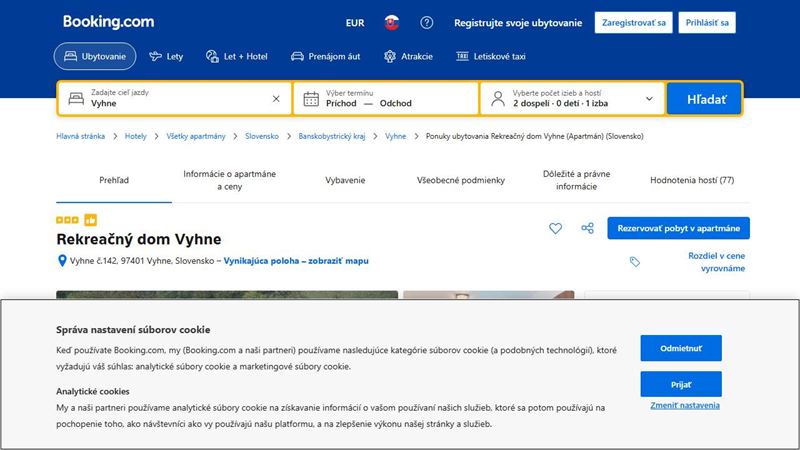Switch to the Vybavenie tab

click(345, 180)
